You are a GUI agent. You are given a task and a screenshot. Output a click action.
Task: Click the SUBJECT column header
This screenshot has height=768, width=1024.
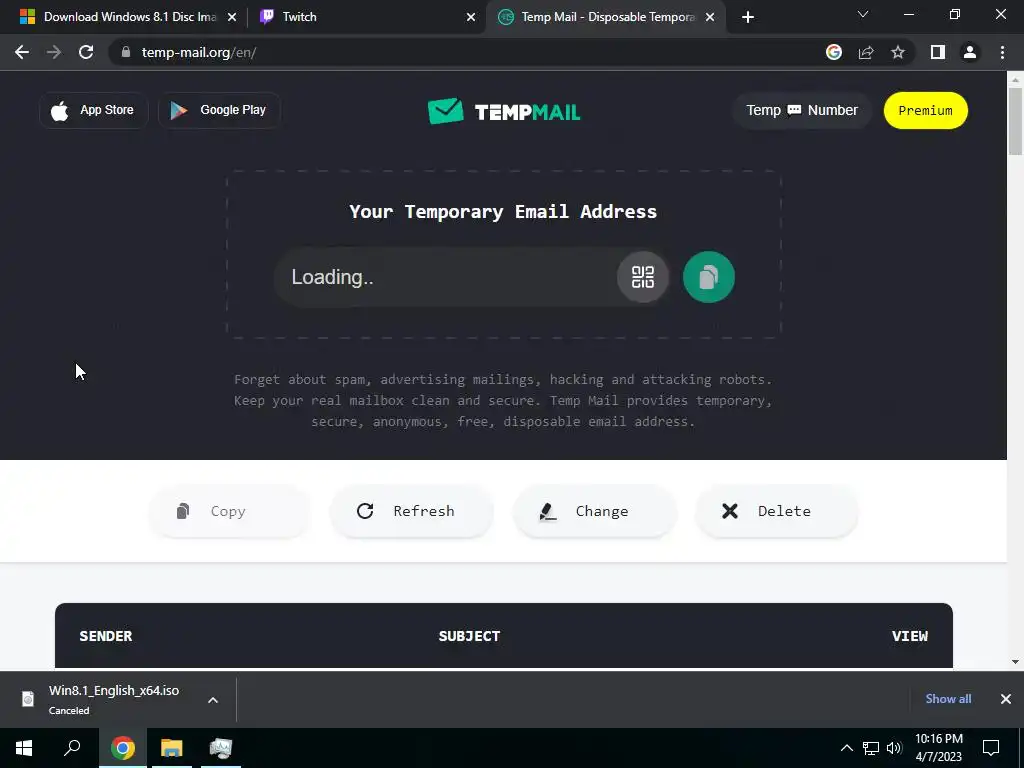pos(470,636)
